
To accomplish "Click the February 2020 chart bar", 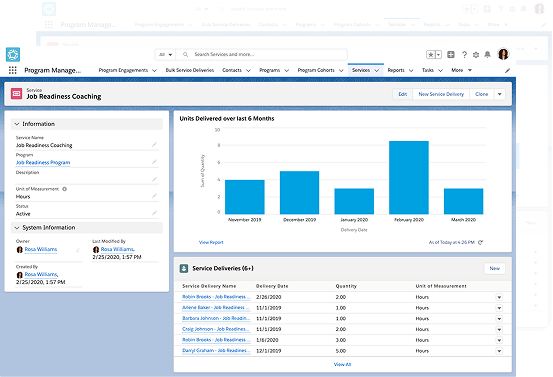I will (409, 177).
